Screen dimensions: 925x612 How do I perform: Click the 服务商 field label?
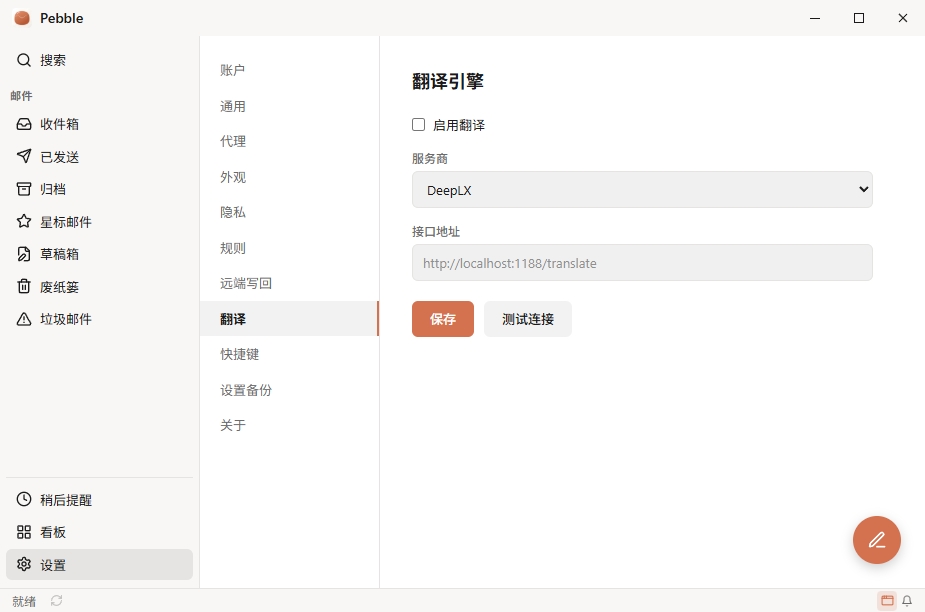click(429, 159)
